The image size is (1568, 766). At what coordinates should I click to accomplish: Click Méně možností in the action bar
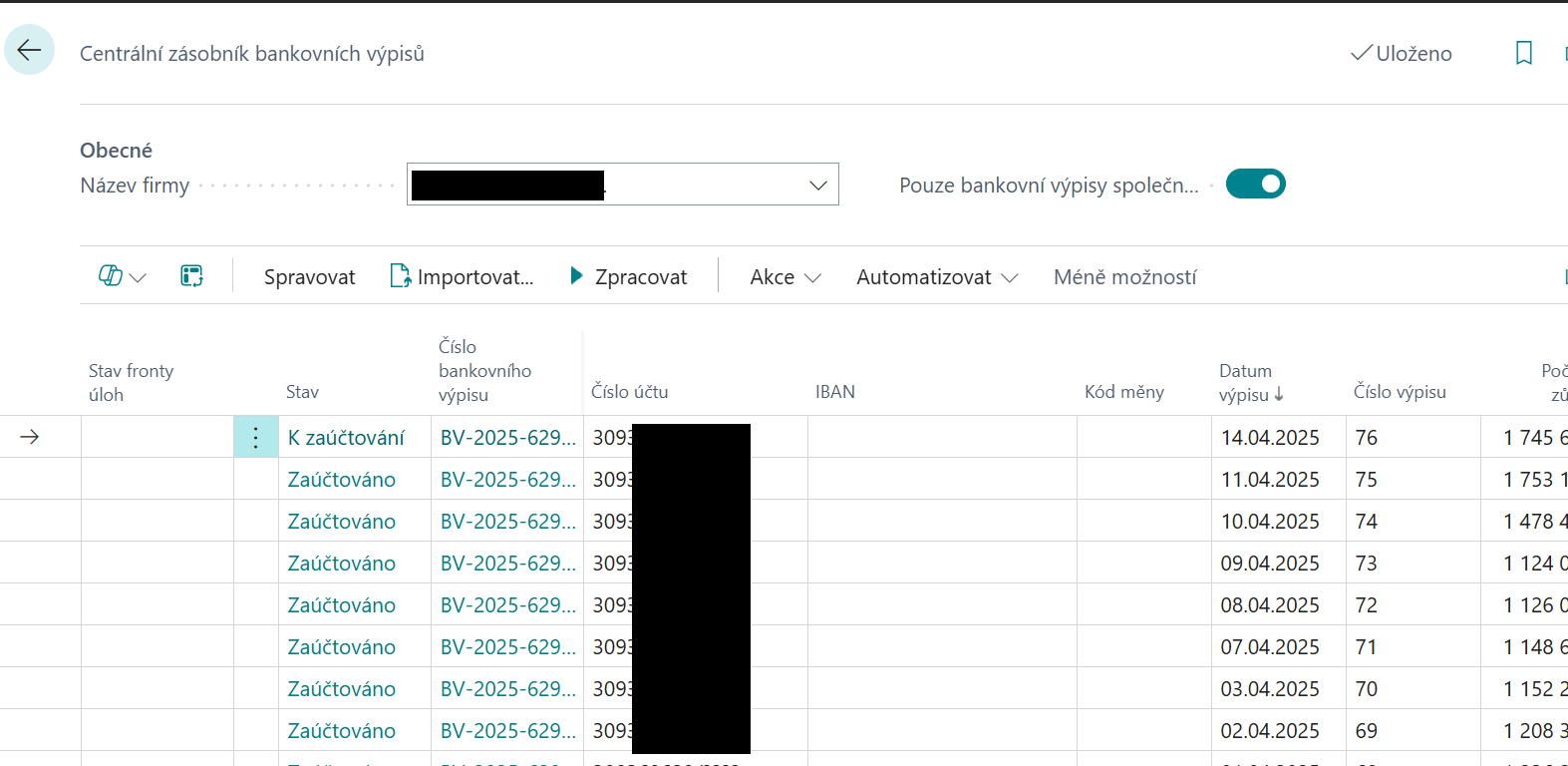(1124, 276)
